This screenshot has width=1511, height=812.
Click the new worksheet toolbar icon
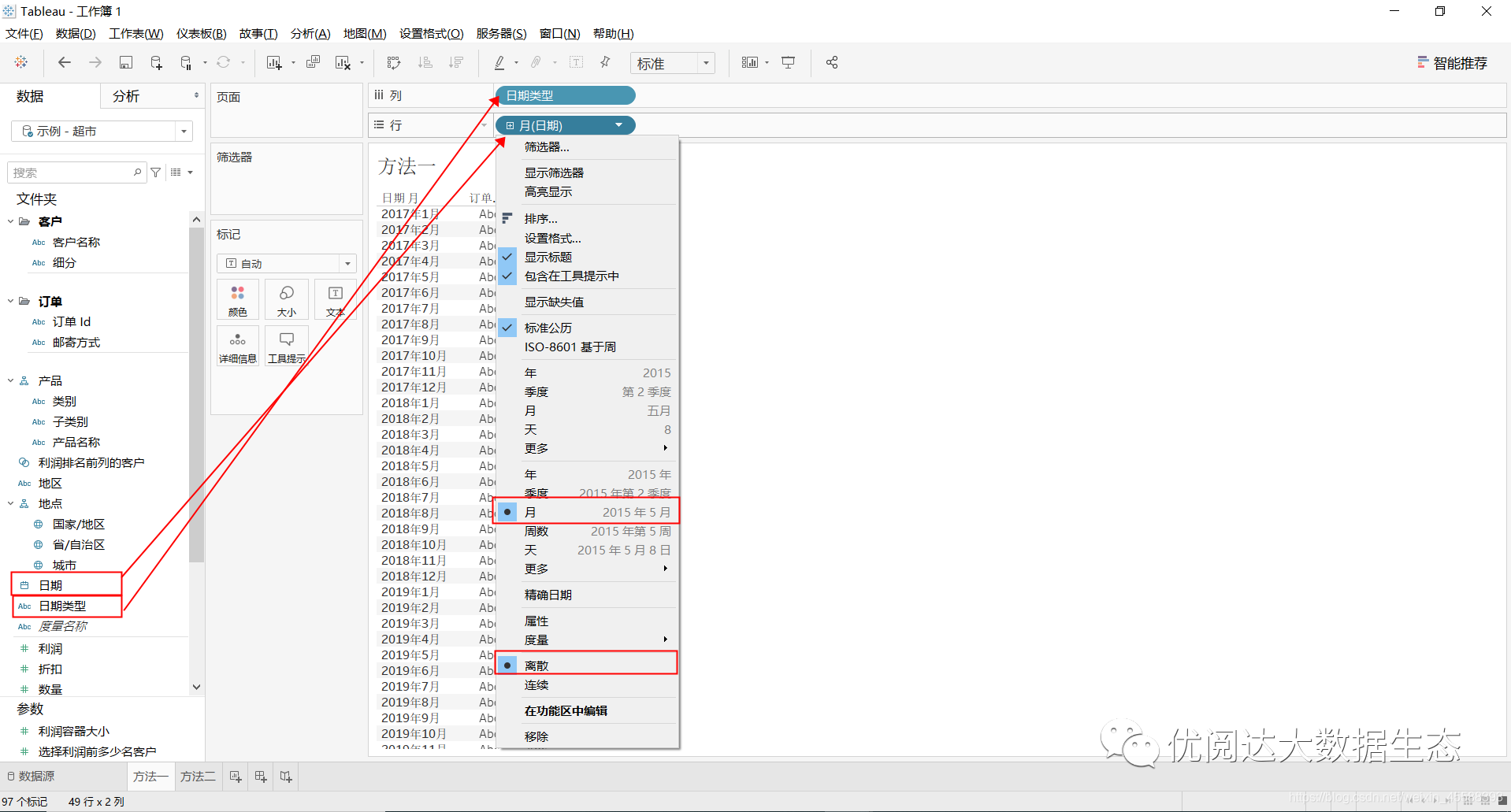point(274,62)
